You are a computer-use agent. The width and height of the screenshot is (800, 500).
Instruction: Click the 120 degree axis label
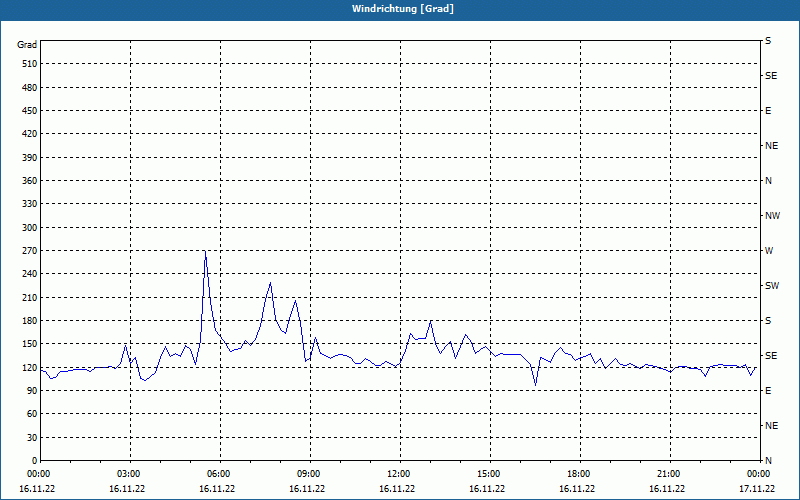(30, 367)
